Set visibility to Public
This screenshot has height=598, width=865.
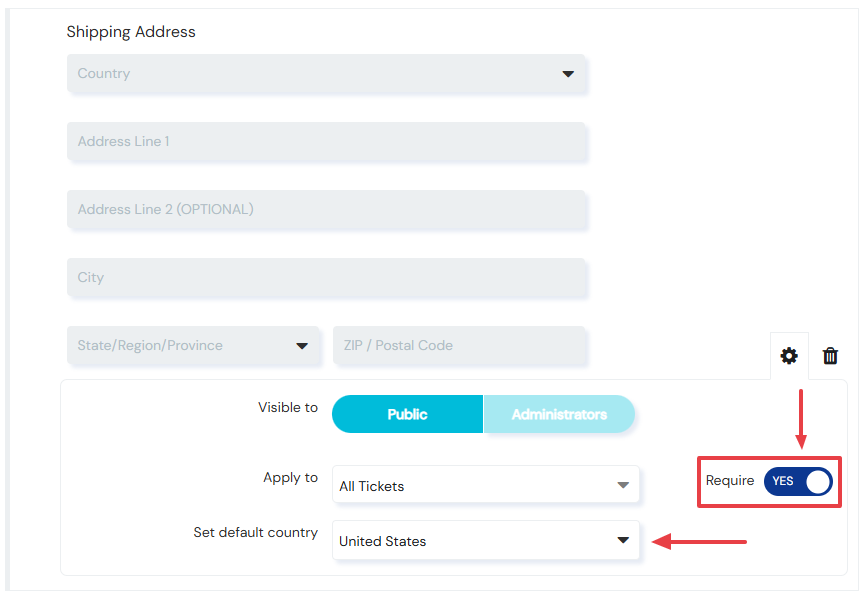(407, 414)
